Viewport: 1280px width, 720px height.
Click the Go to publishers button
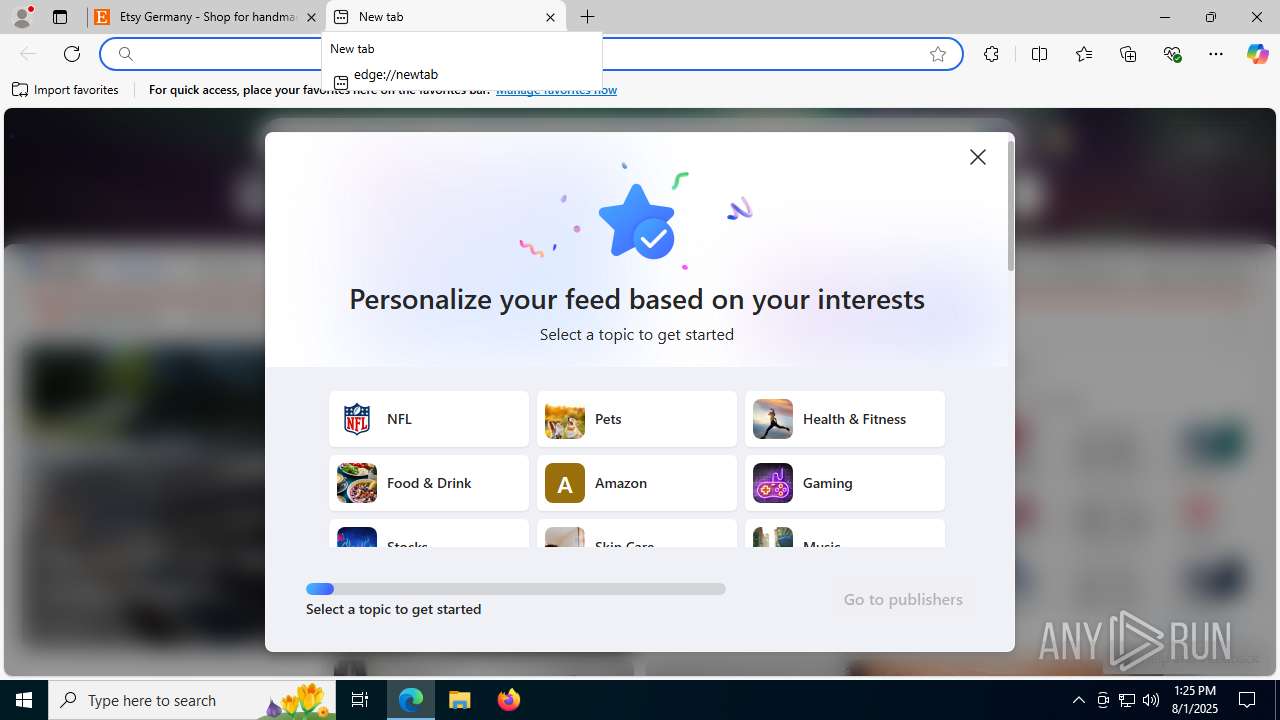903,599
